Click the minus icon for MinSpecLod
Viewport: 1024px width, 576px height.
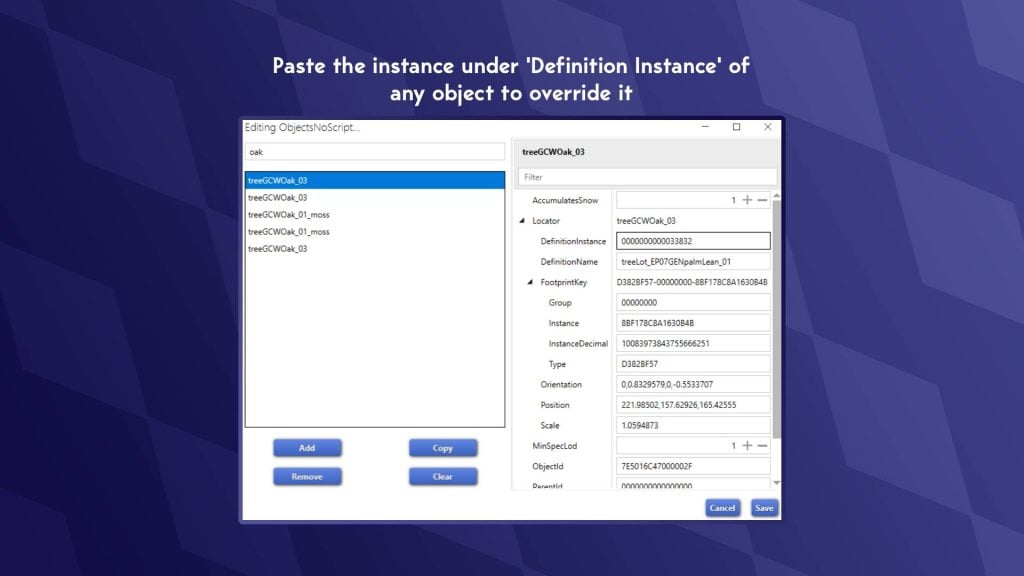pos(762,446)
